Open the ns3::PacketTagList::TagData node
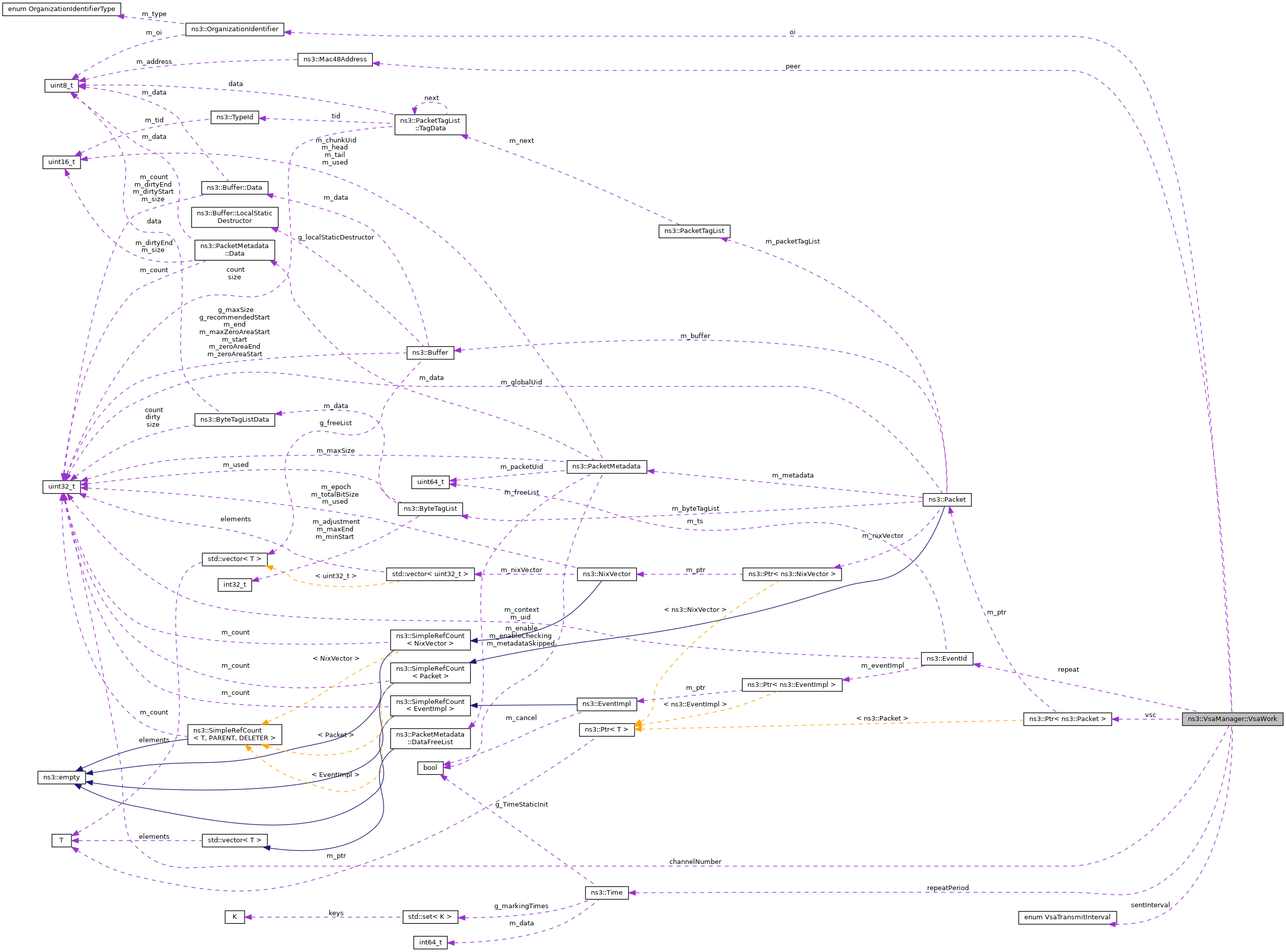Viewport: 1286px width, 952px height. click(430, 124)
